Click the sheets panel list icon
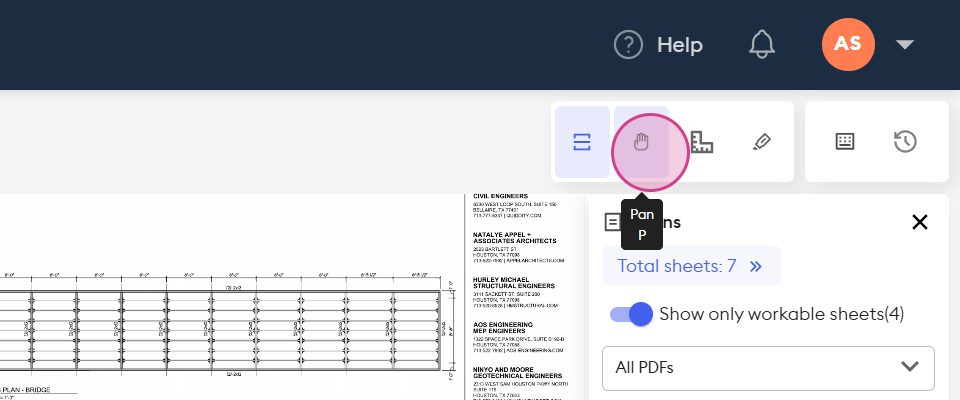Image resolution: width=960 pixels, height=400 pixels. pyautogui.click(x=612, y=222)
